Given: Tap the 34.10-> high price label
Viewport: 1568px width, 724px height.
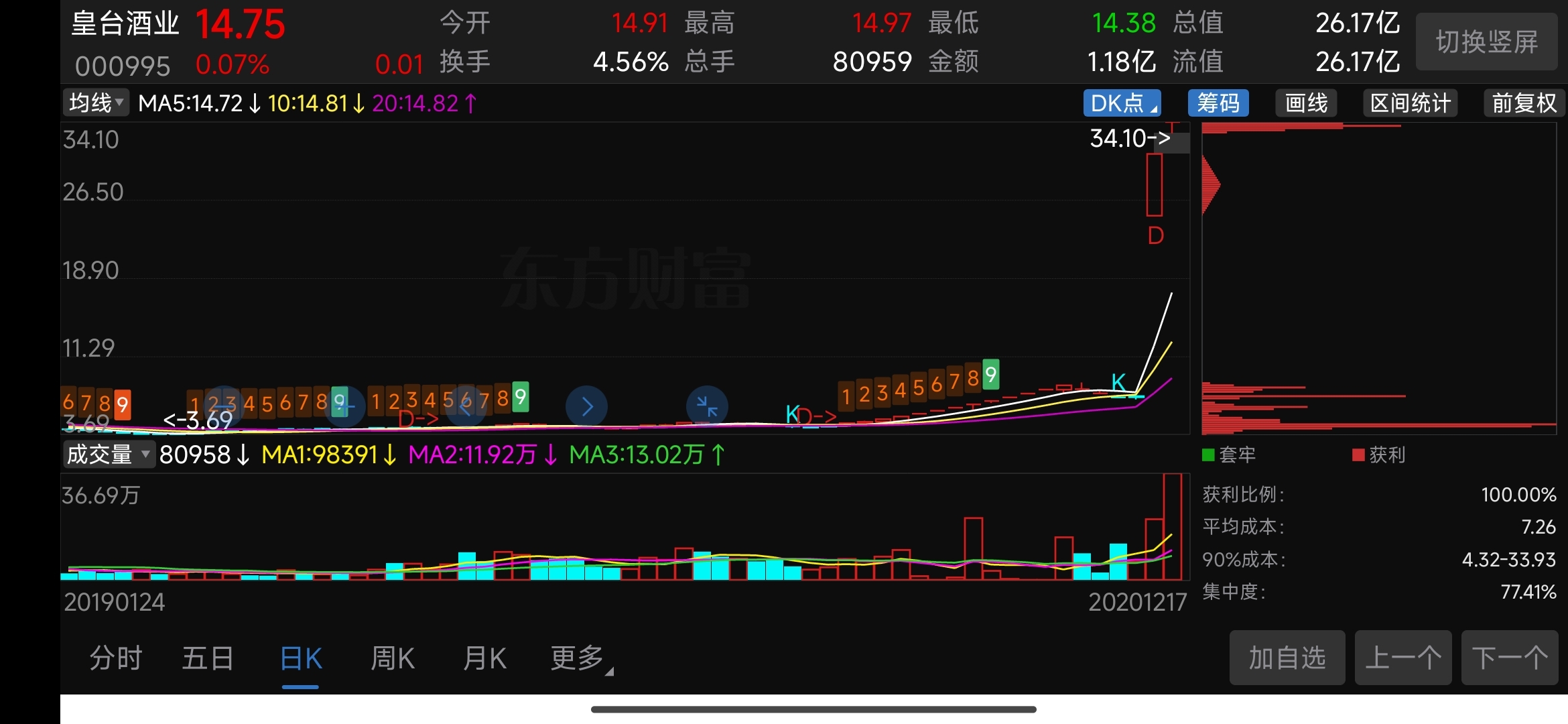Looking at the screenshot, I should tap(1130, 138).
